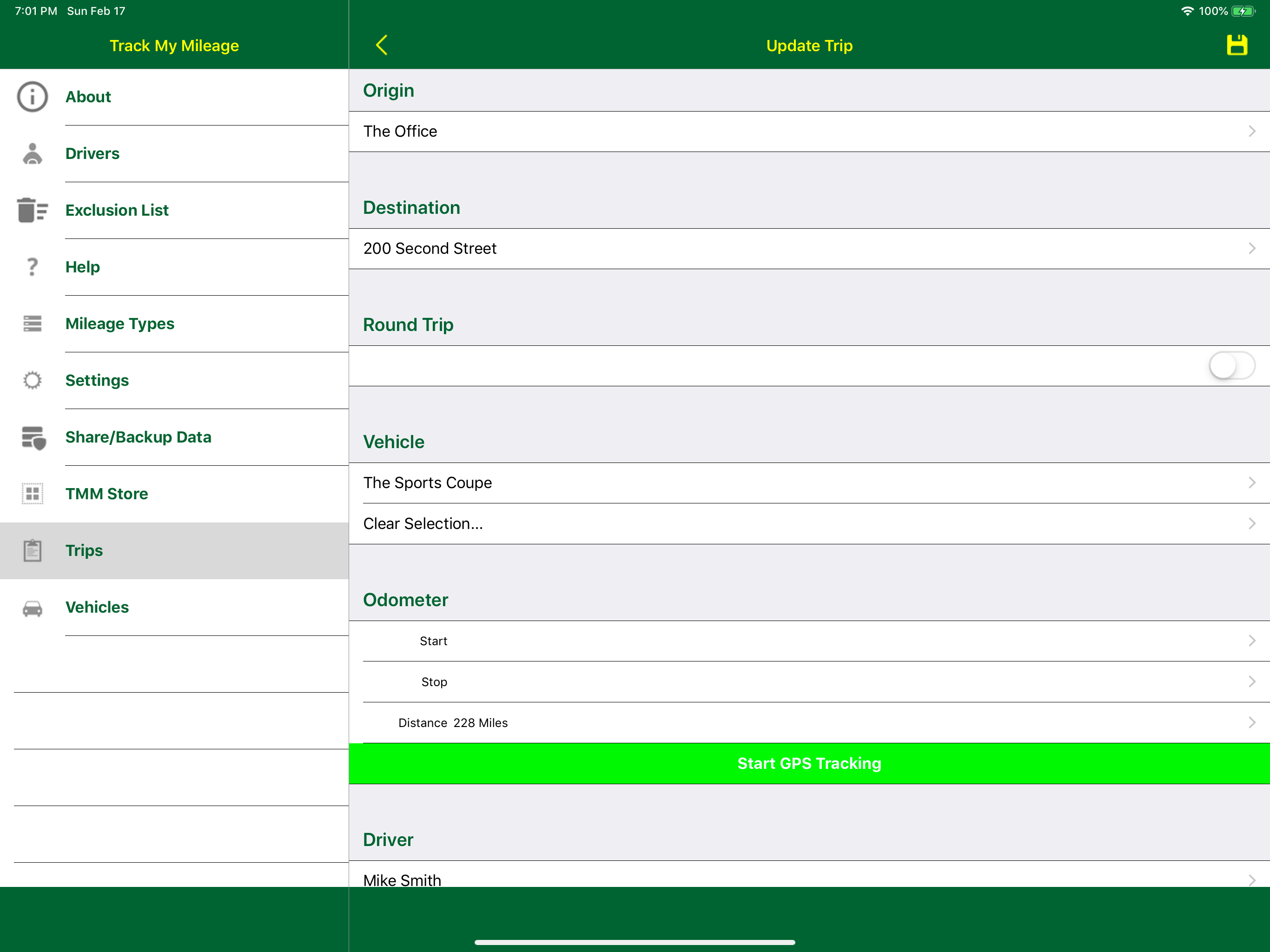The image size is (1270, 952).
Task: Select Distance 228 Miles text
Action: (x=453, y=723)
